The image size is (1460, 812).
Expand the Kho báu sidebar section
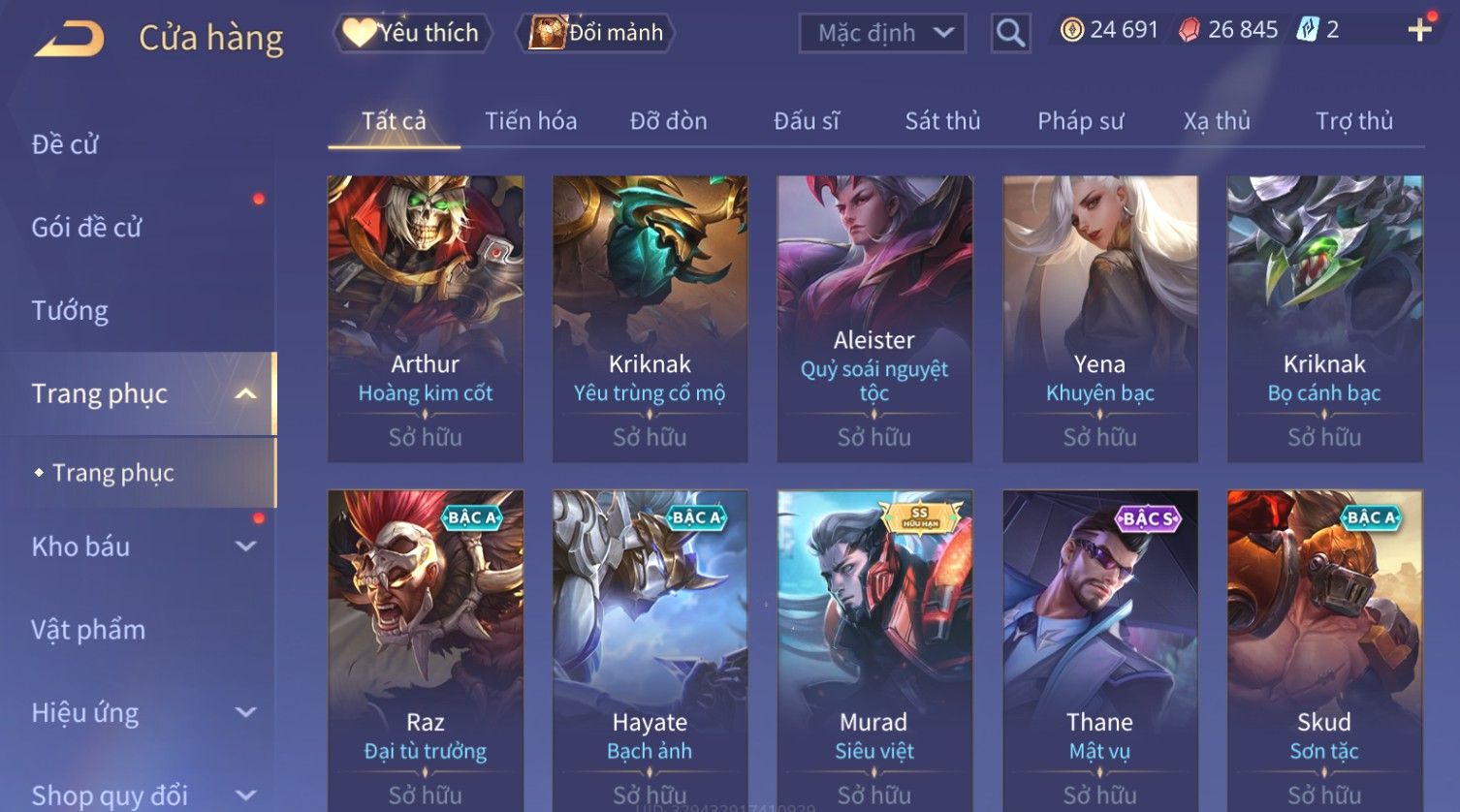[246, 547]
